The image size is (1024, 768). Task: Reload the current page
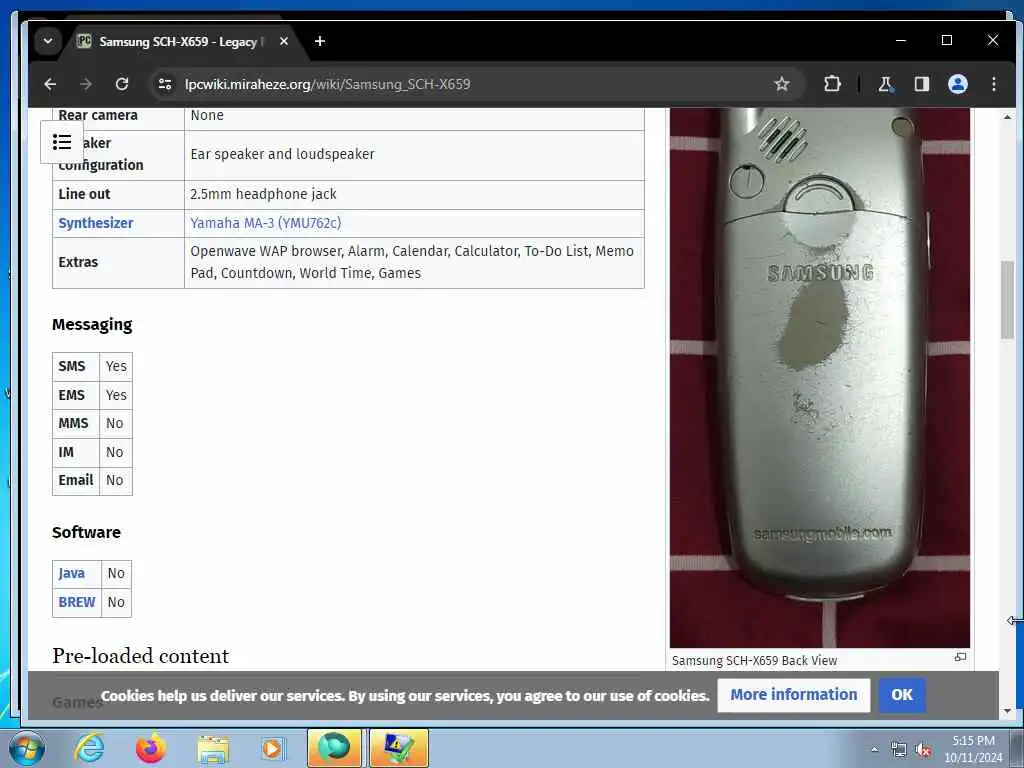(x=121, y=84)
